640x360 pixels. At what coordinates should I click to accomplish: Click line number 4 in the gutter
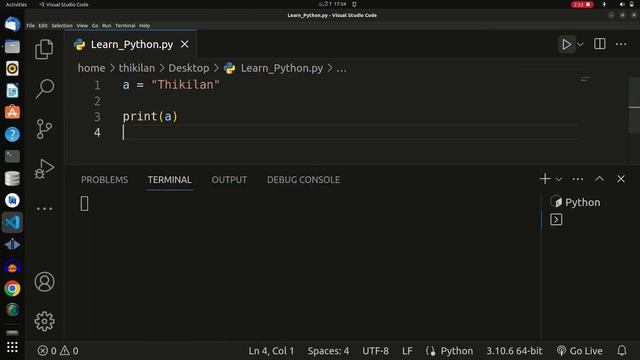tap(97, 133)
